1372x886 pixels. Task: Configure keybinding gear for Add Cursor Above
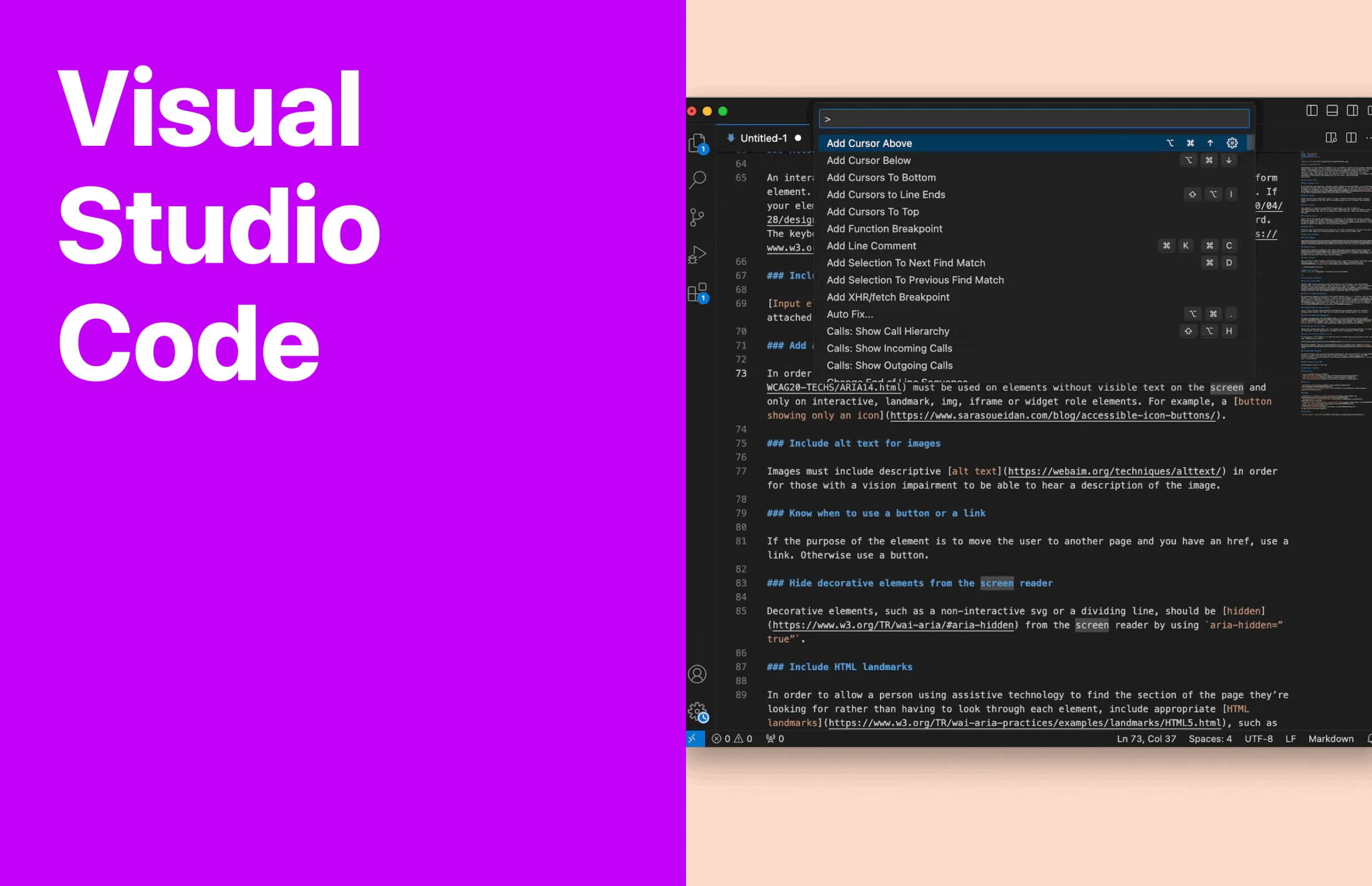[1232, 143]
